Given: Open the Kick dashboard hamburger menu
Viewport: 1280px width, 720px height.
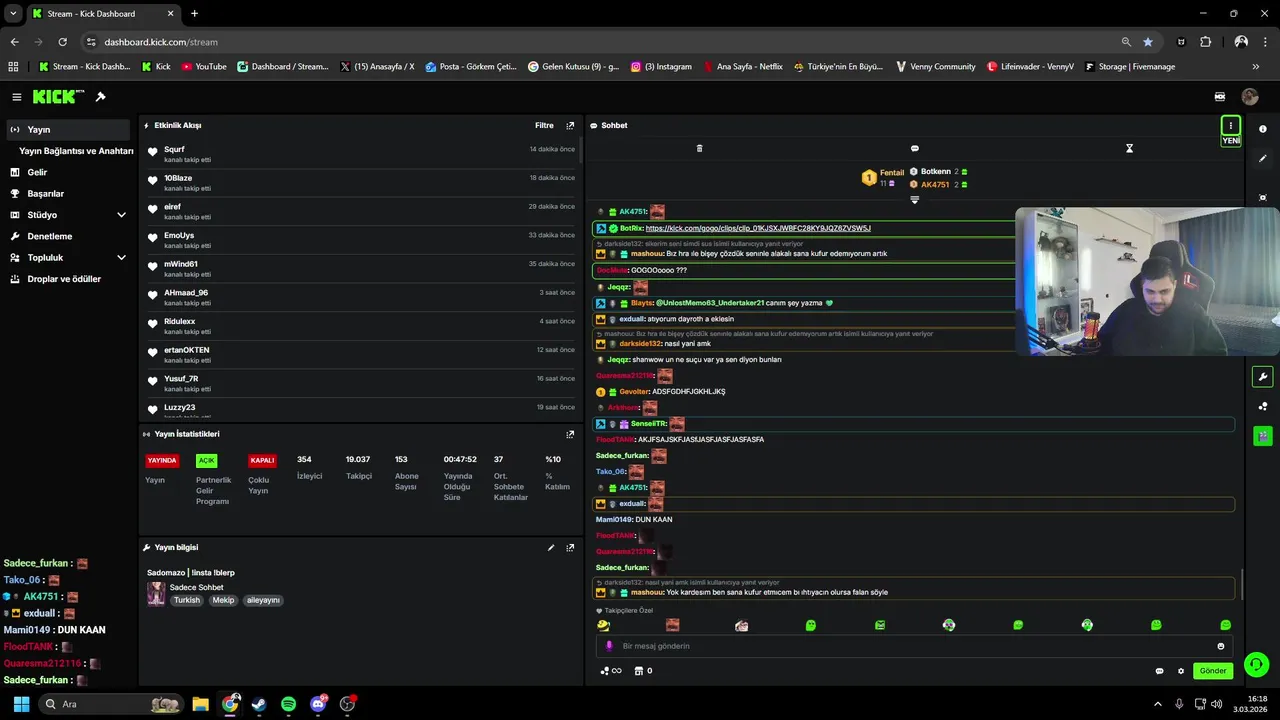Looking at the screenshot, I should coord(17,97).
